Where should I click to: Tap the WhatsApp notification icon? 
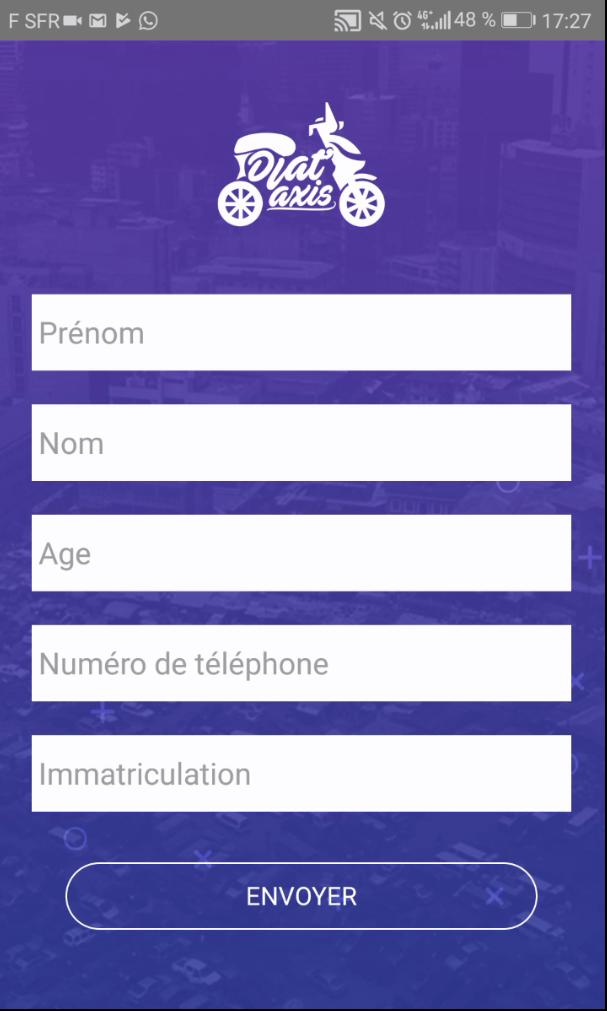pyautogui.click(x=149, y=21)
